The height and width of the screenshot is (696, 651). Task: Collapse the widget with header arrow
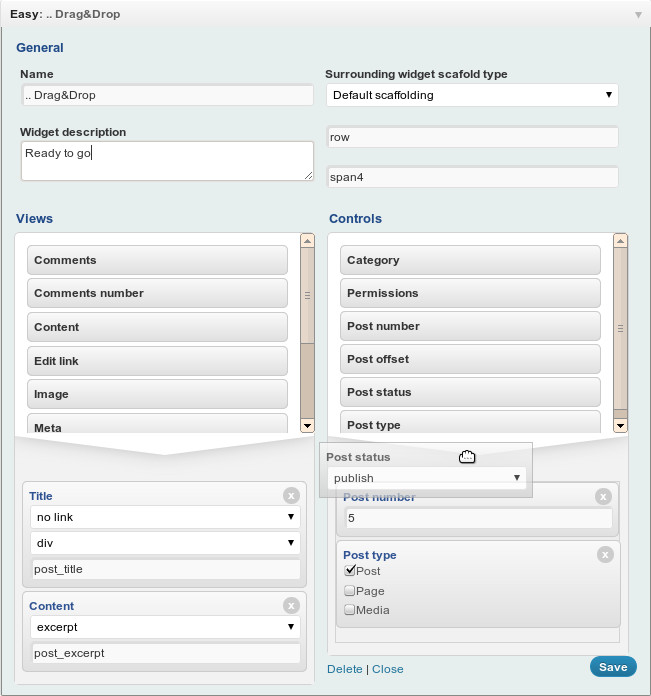click(x=638, y=15)
